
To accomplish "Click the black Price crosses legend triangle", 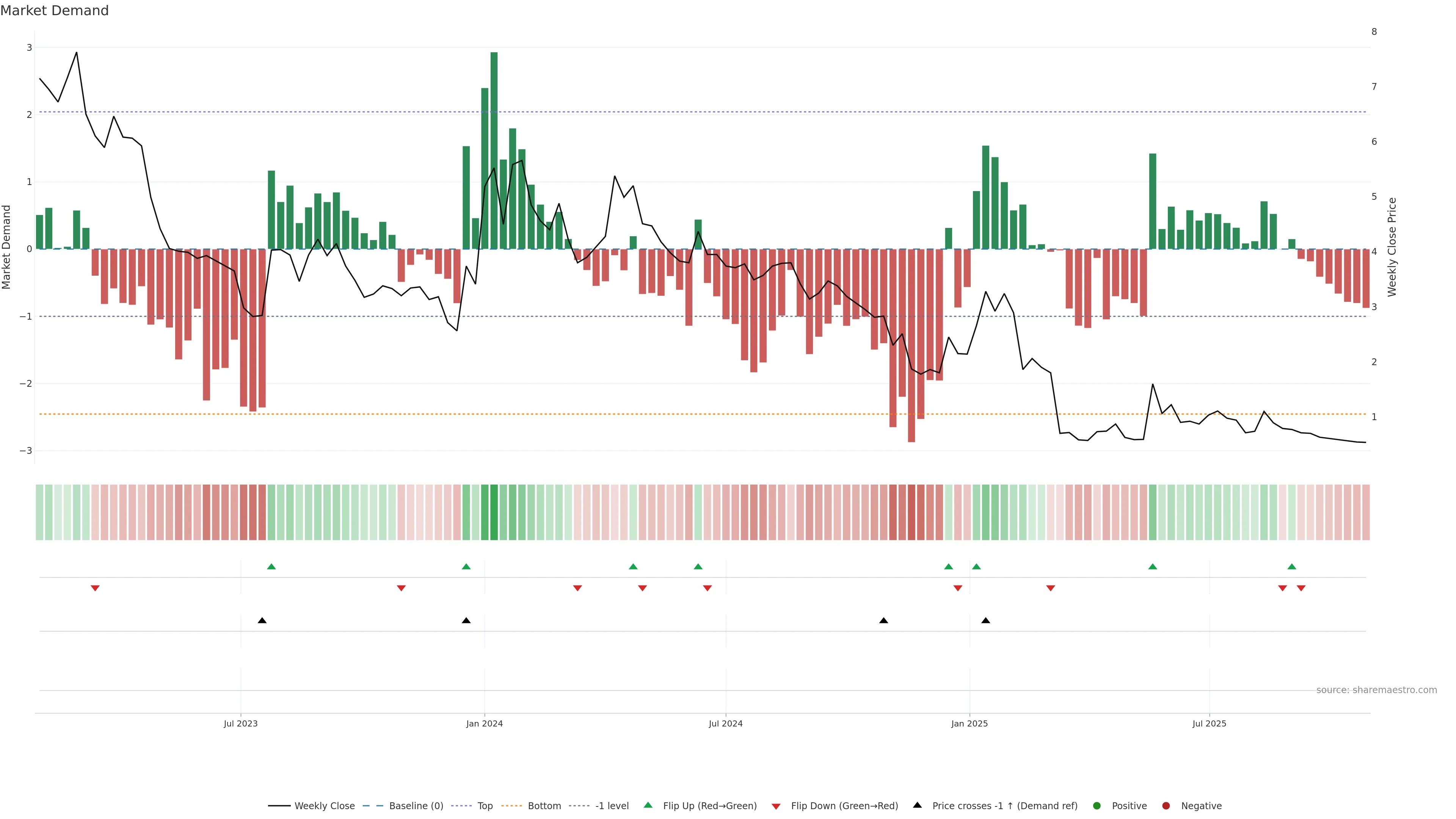I will (x=917, y=805).
